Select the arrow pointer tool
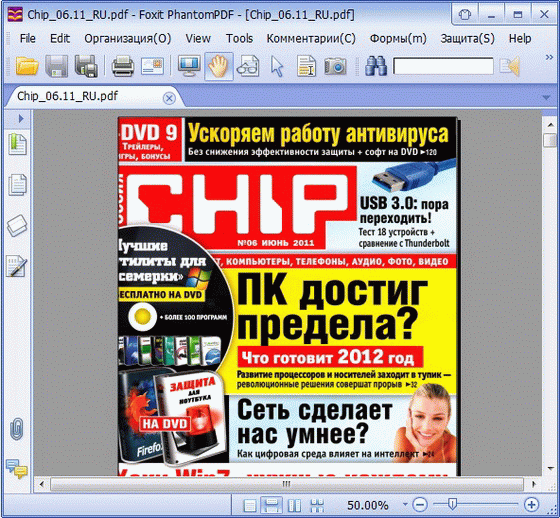The width and height of the screenshot is (560, 518). pos(277,66)
